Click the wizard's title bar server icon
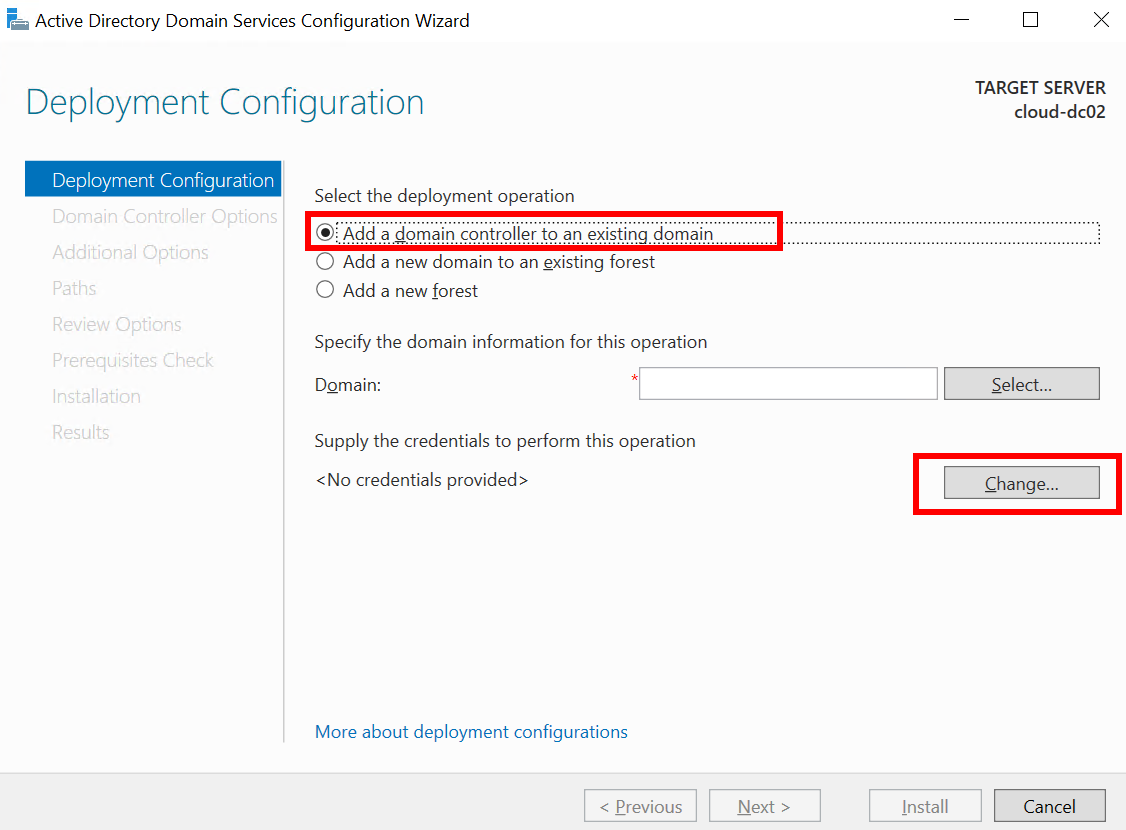Image resolution: width=1126 pixels, height=830 pixels. tap(17, 20)
